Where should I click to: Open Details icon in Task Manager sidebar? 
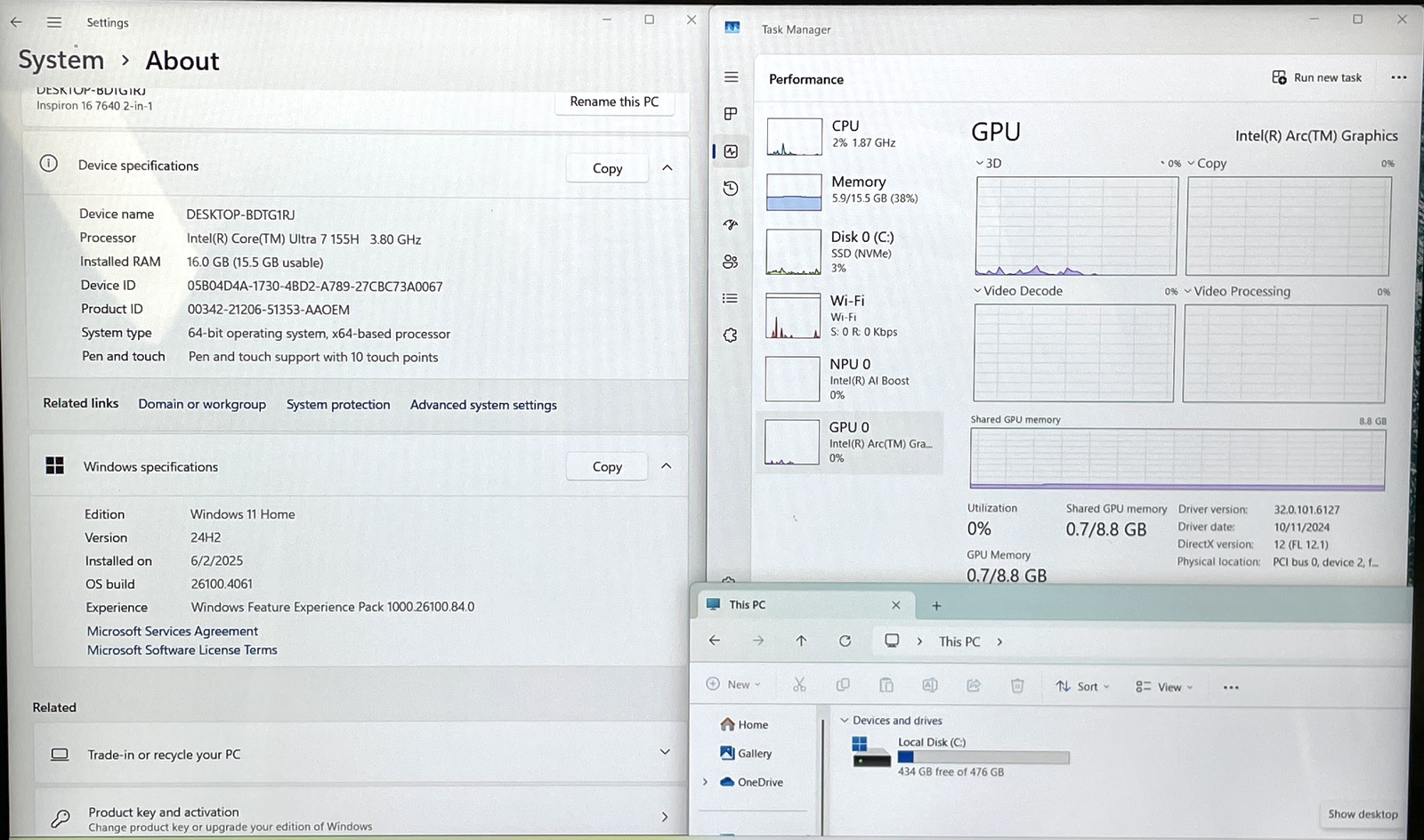[x=731, y=299]
